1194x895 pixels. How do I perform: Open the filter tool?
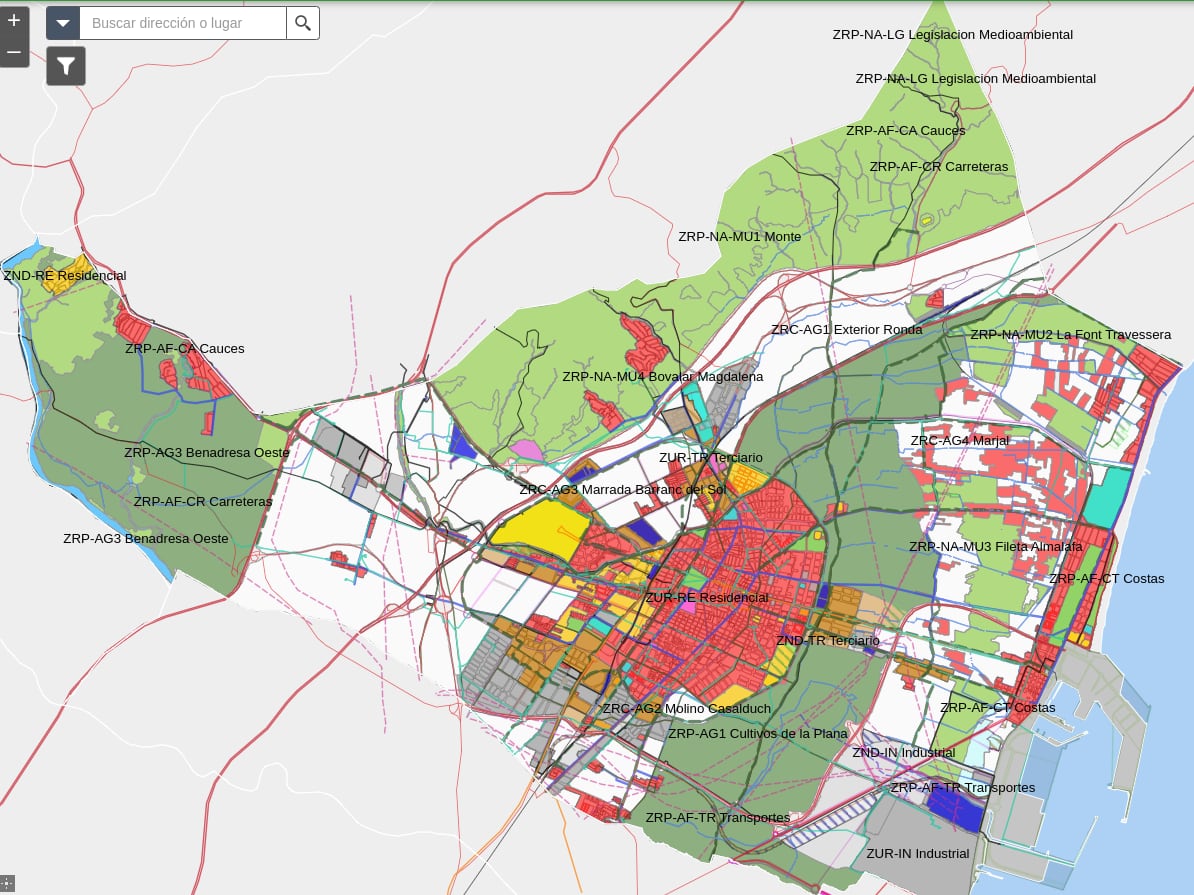66,66
